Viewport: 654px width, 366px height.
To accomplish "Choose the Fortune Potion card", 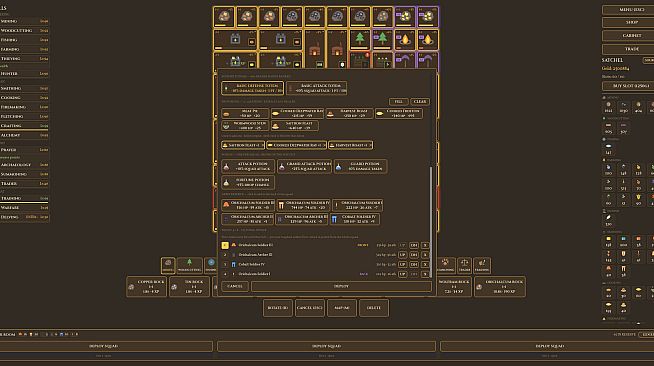I will 248,182.
